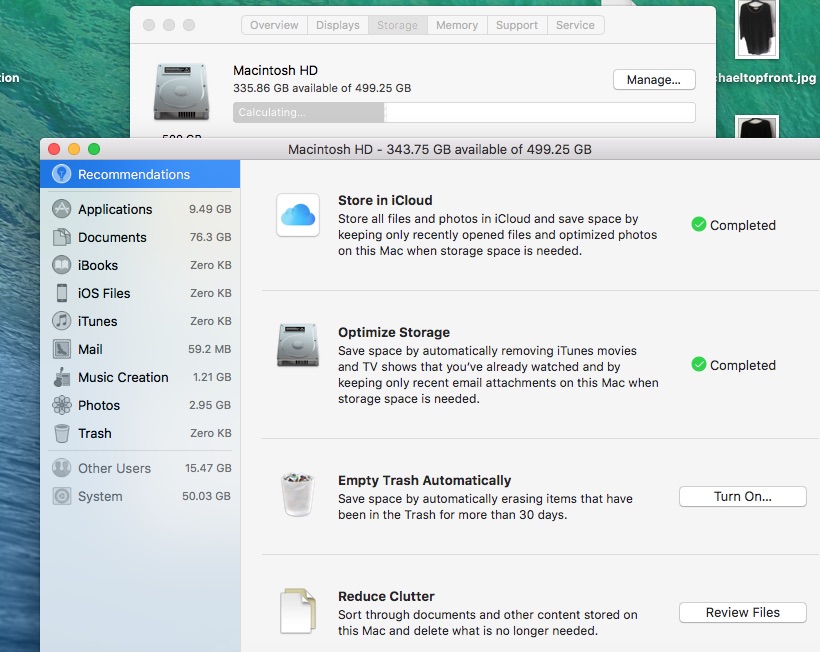Screen dimensions: 820x652
Task: Select the Music Creation row
Action: pos(140,377)
